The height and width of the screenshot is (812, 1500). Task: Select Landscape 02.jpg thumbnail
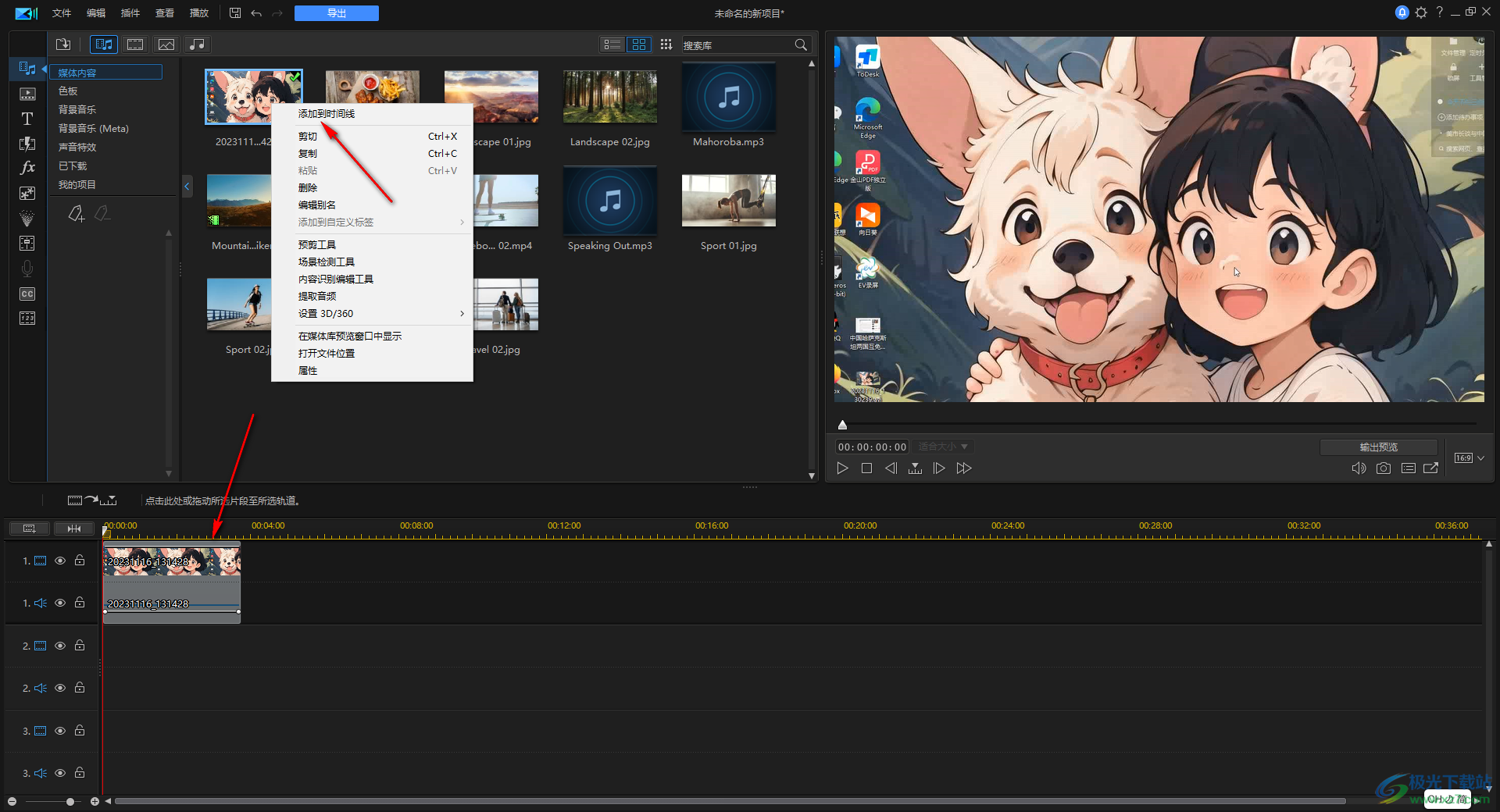[609, 98]
